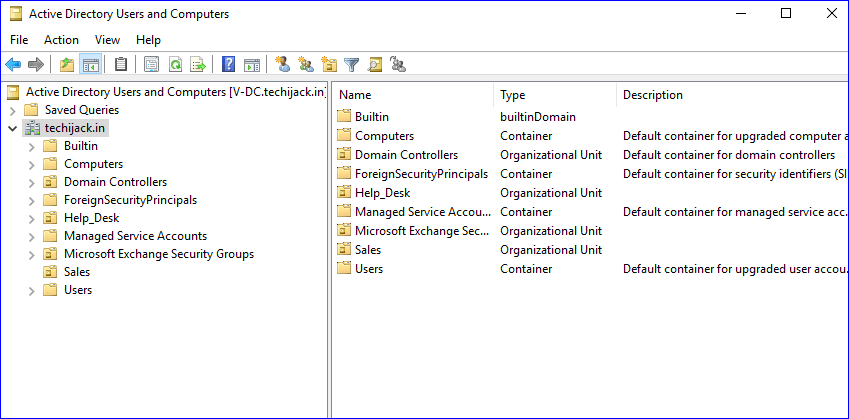Open Help via blue question mark icon
849x419 pixels.
229,65
